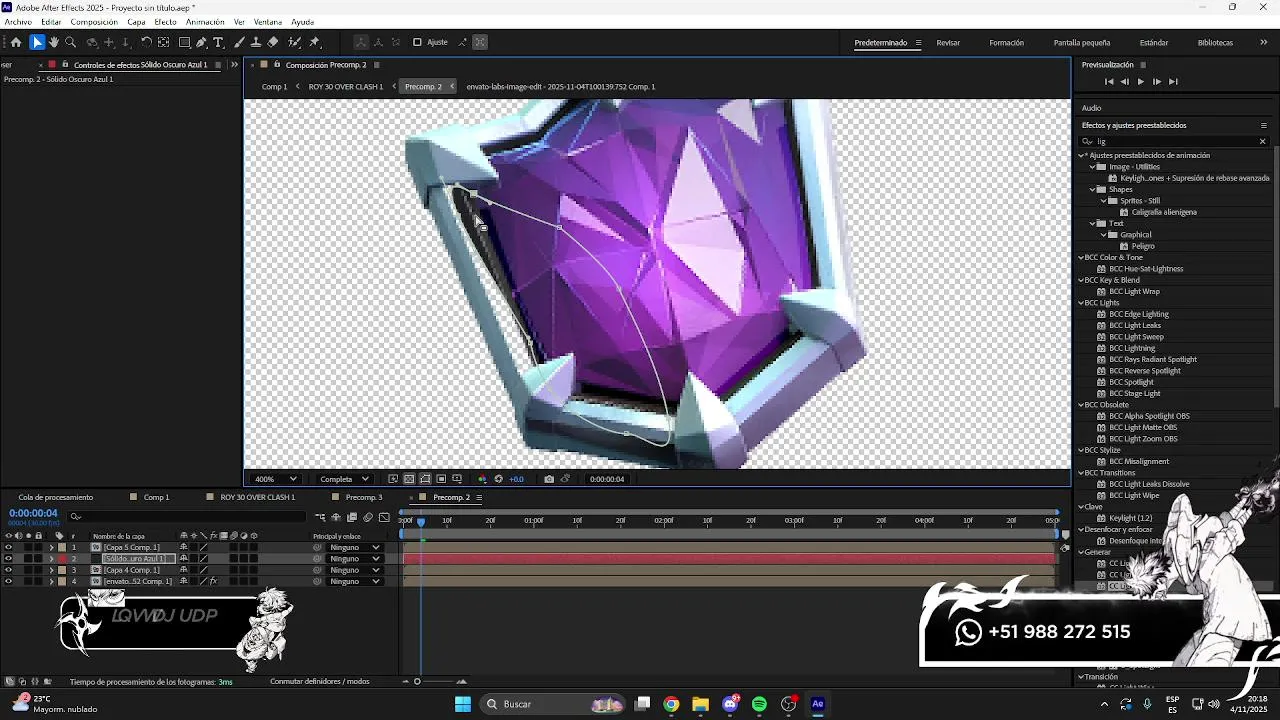Enable the timeline motion blur switch
The image size is (1280, 720).
click(368, 517)
